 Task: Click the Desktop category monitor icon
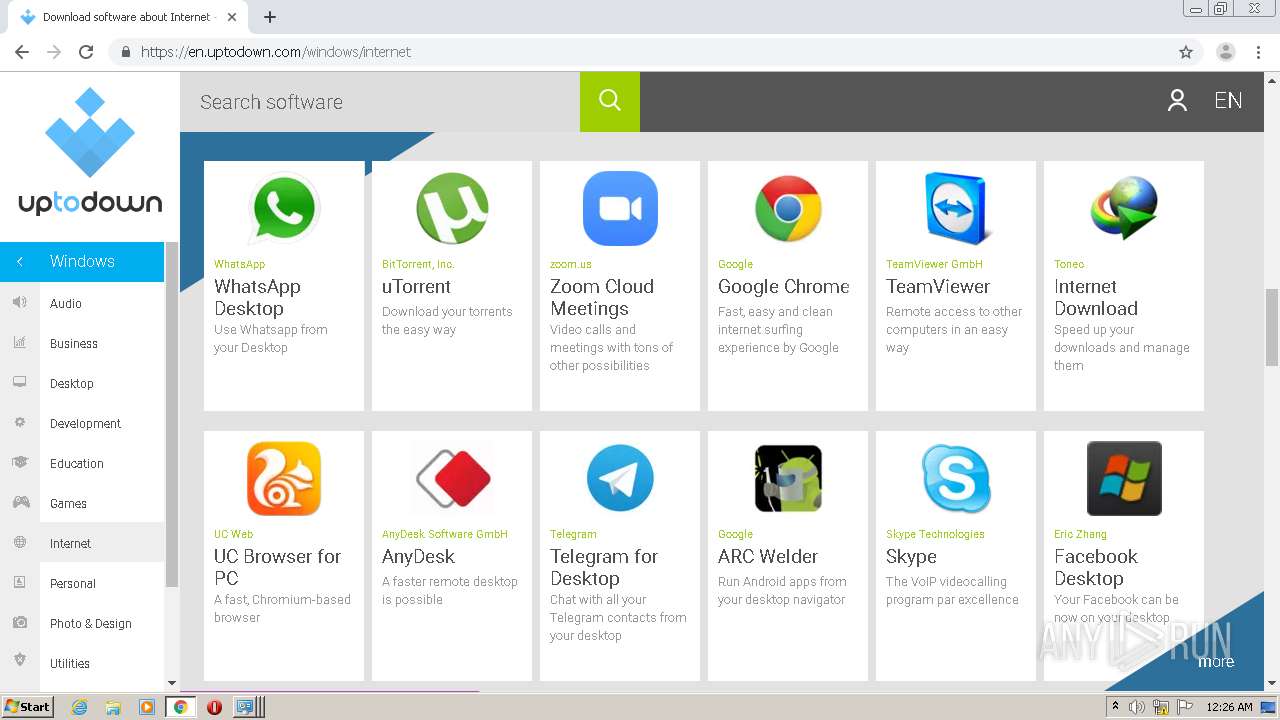click(x=19, y=383)
